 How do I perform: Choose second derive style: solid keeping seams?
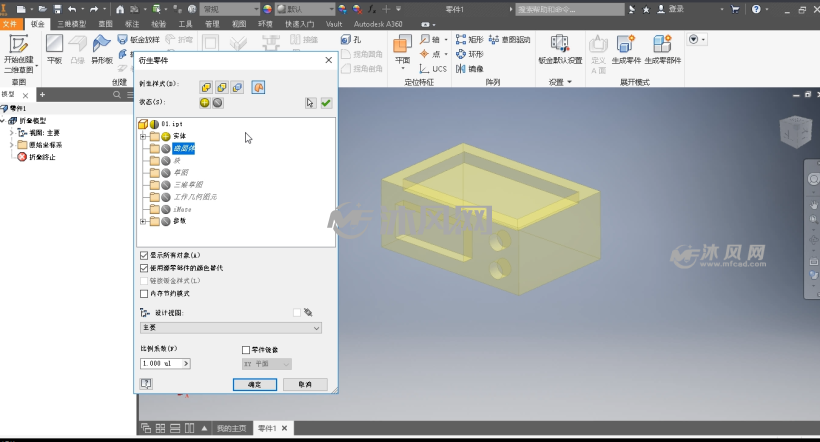pos(222,87)
